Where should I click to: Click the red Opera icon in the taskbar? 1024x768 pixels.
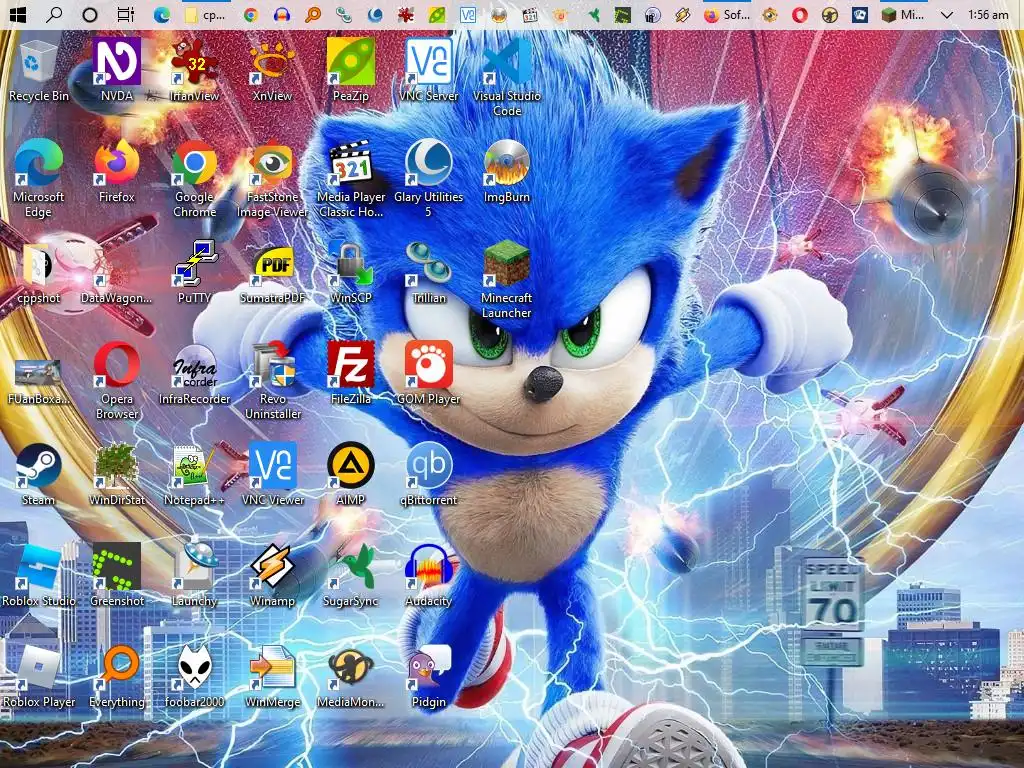799,14
